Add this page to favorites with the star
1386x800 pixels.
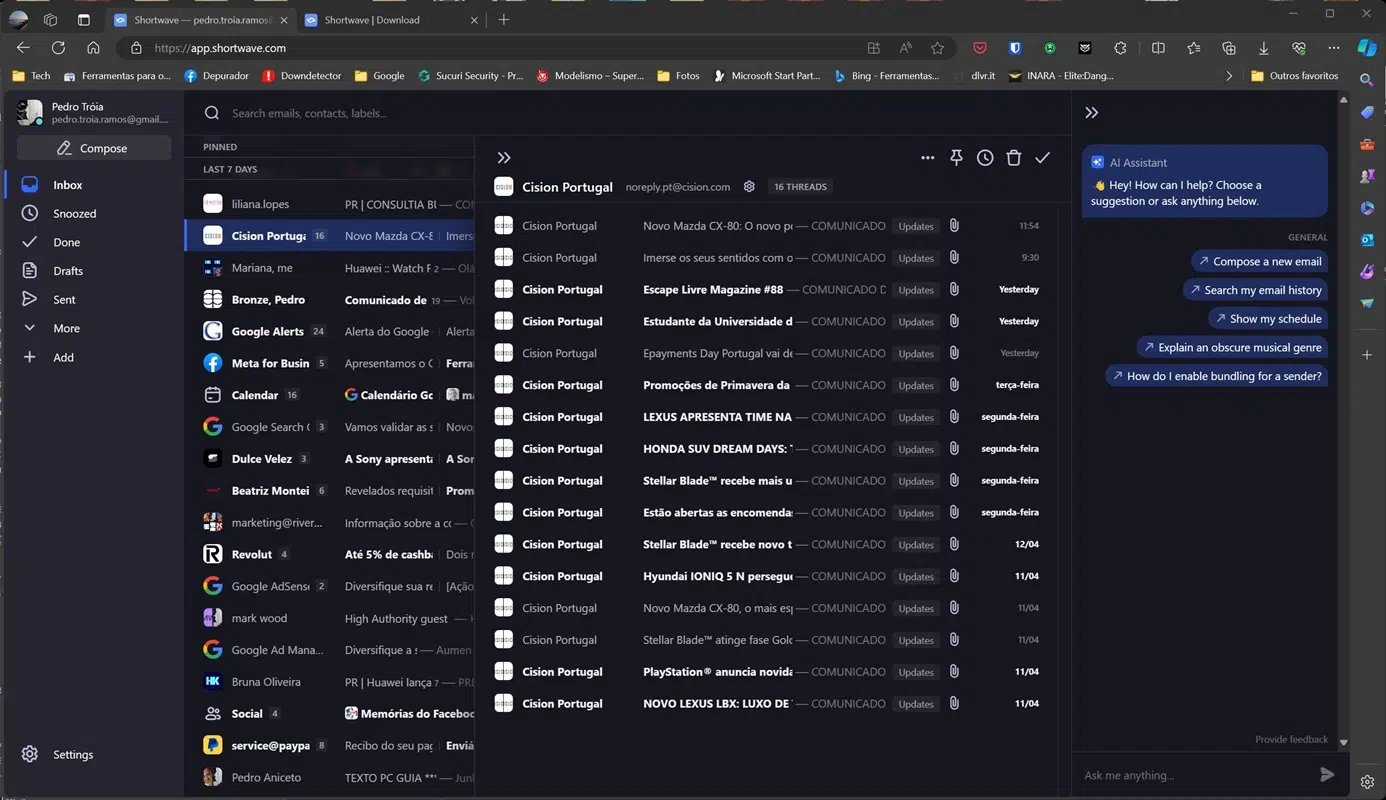click(937, 48)
